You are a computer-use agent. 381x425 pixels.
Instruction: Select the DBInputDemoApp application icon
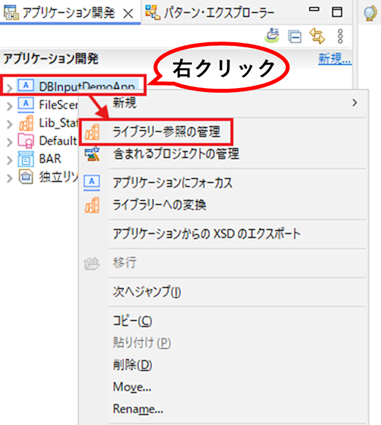(26, 86)
